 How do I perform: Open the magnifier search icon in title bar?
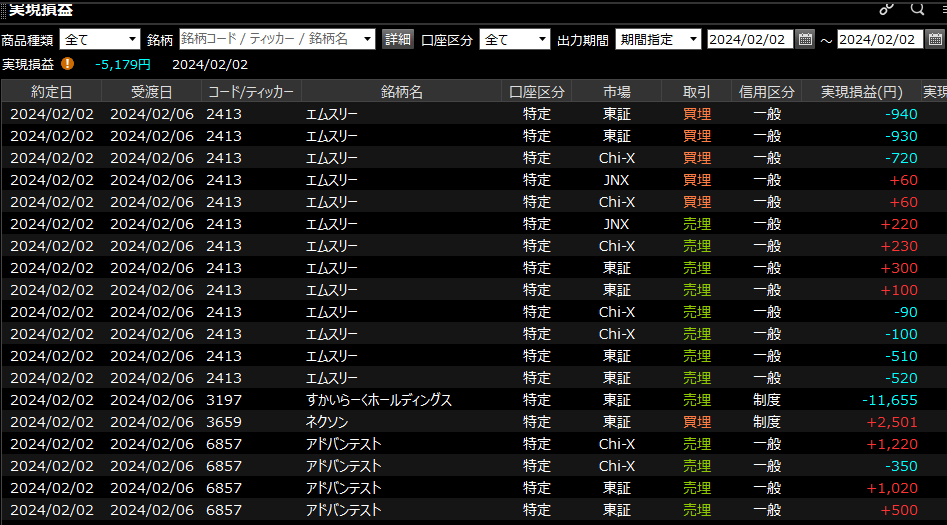[917, 8]
